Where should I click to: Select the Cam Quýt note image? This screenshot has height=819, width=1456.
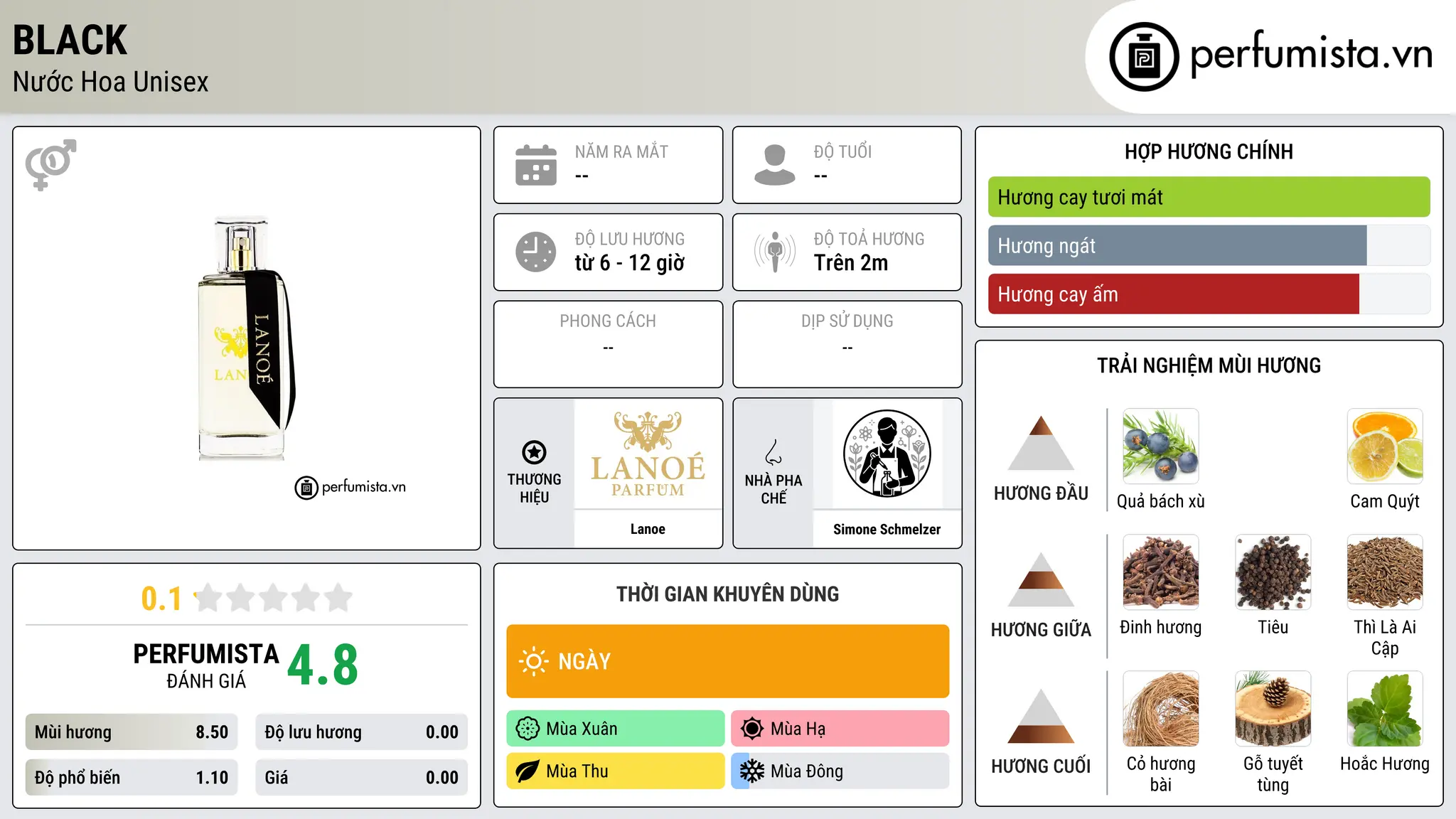pos(1385,446)
